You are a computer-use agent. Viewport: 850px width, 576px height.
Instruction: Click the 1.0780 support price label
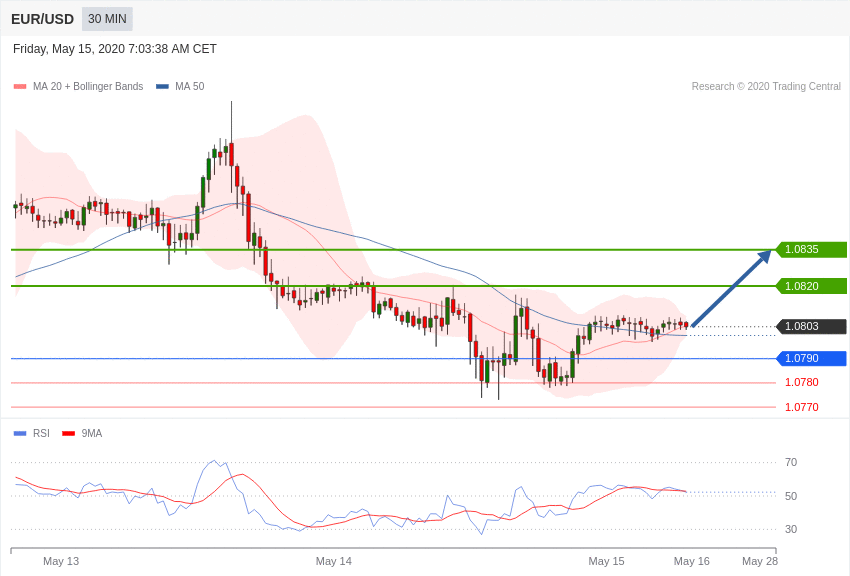pos(802,382)
